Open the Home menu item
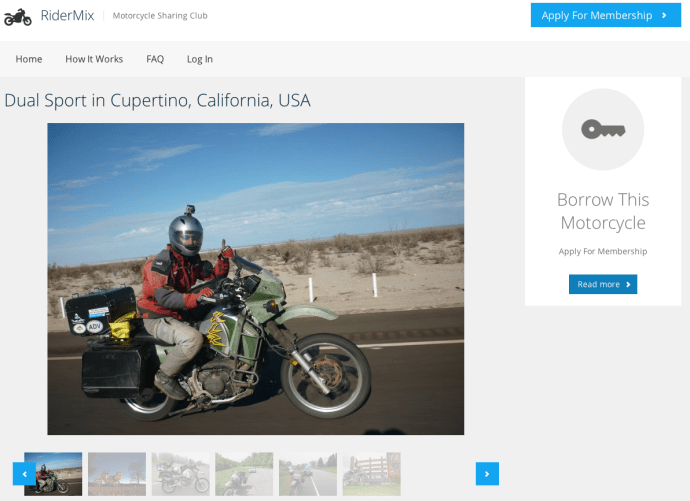690x501 pixels. click(29, 59)
